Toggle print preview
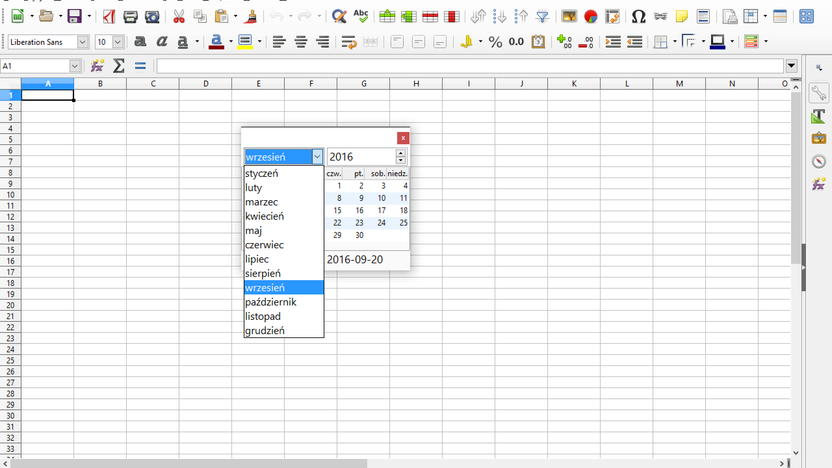Screen dimensions: 832x468 tap(152, 16)
